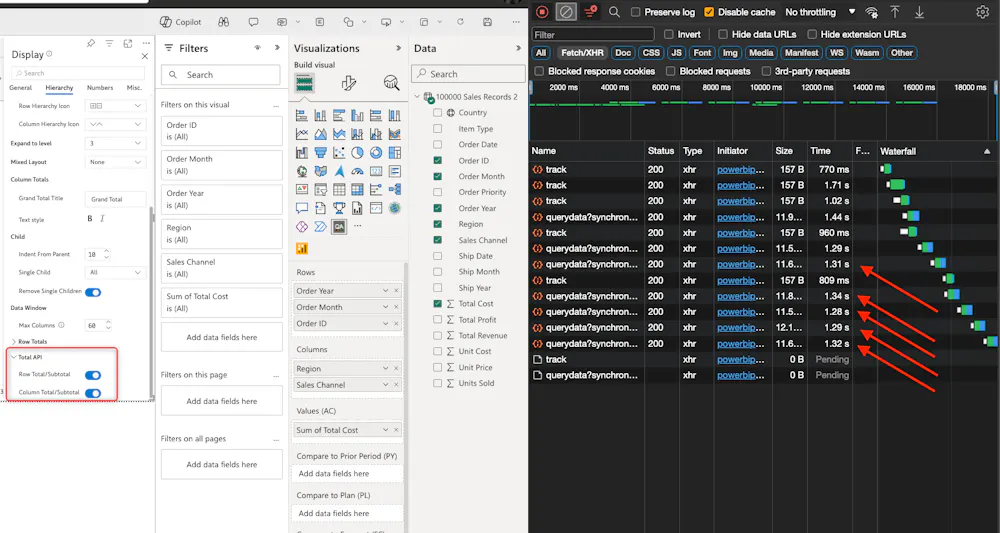Switch to the General tab

tap(20, 88)
